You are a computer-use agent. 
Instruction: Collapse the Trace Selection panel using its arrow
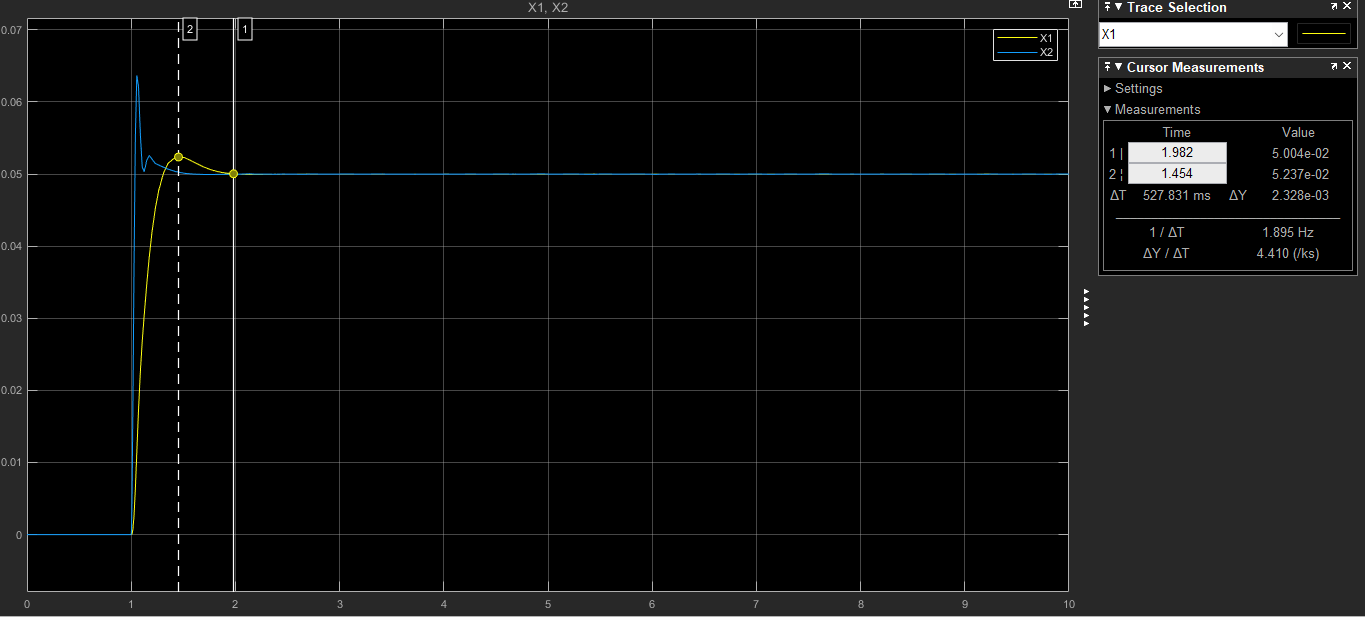pyautogui.click(x=1118, y=8)
